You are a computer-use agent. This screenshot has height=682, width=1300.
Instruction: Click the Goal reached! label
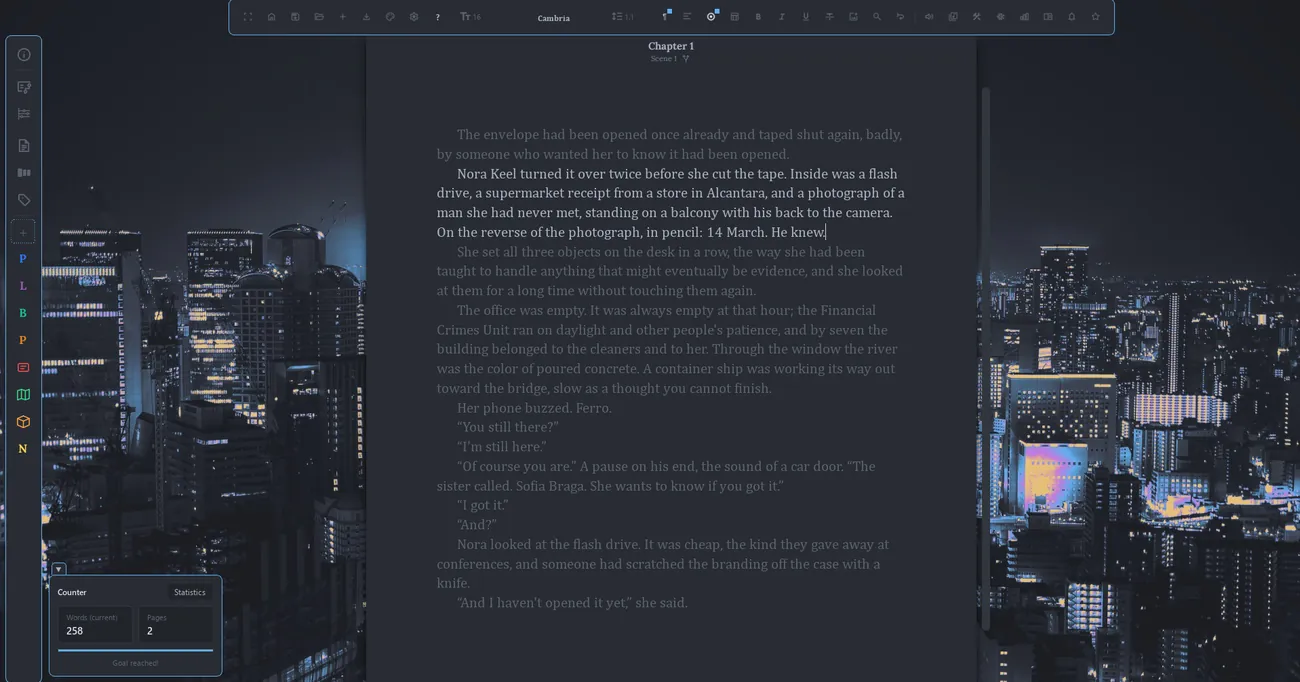pos(135,663)
